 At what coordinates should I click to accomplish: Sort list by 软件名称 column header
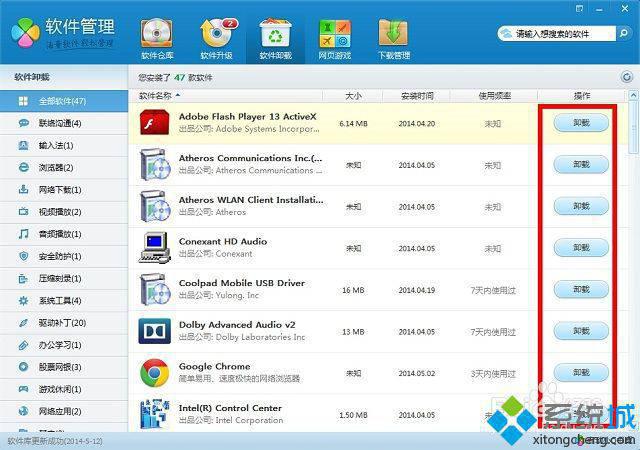(160, 95)
